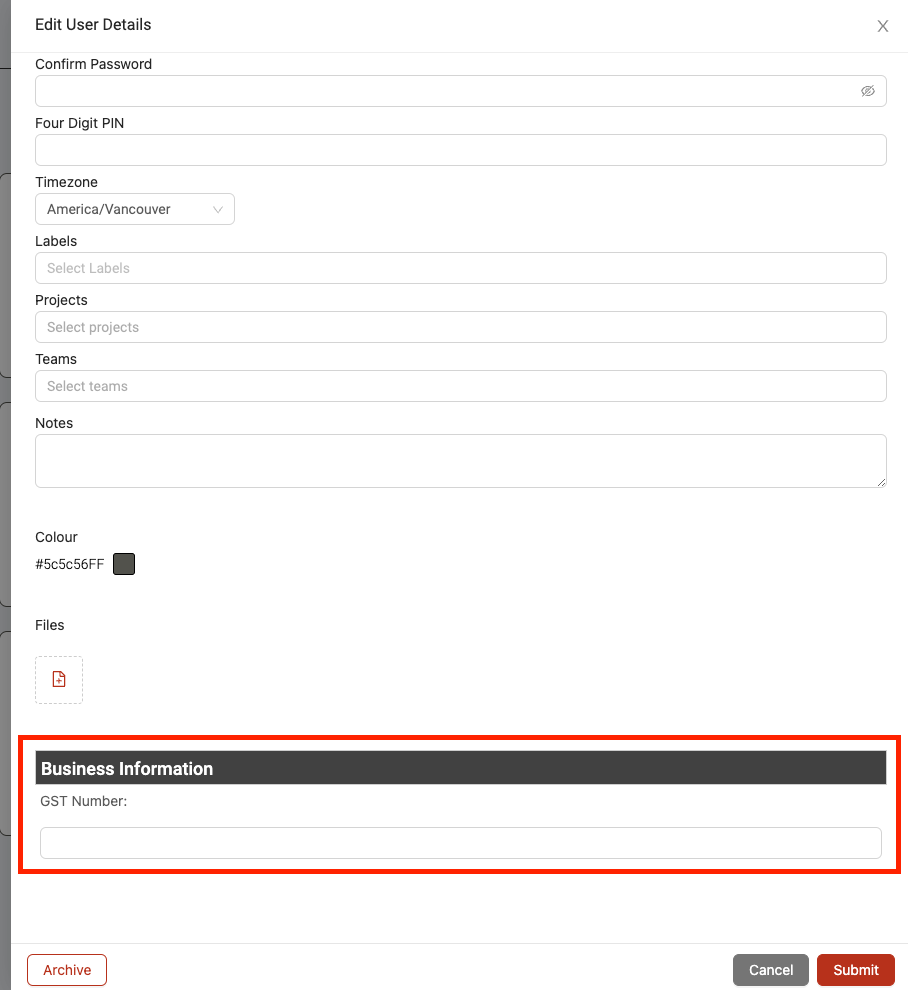Click the Notes resize handle corner

[881, 482]
